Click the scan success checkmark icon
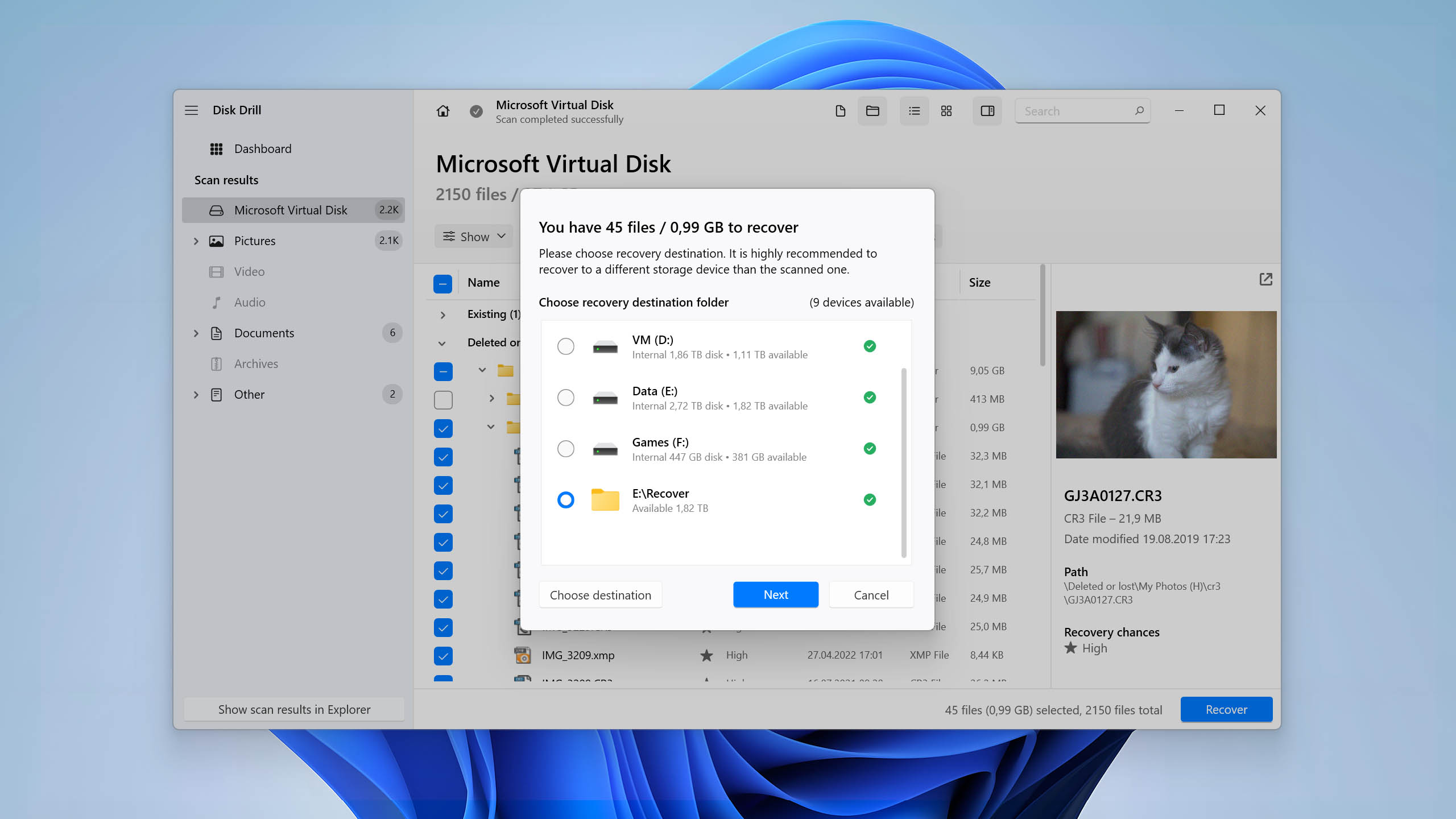This screenshot has width=1456, height=819. click(x=476, y=111)
